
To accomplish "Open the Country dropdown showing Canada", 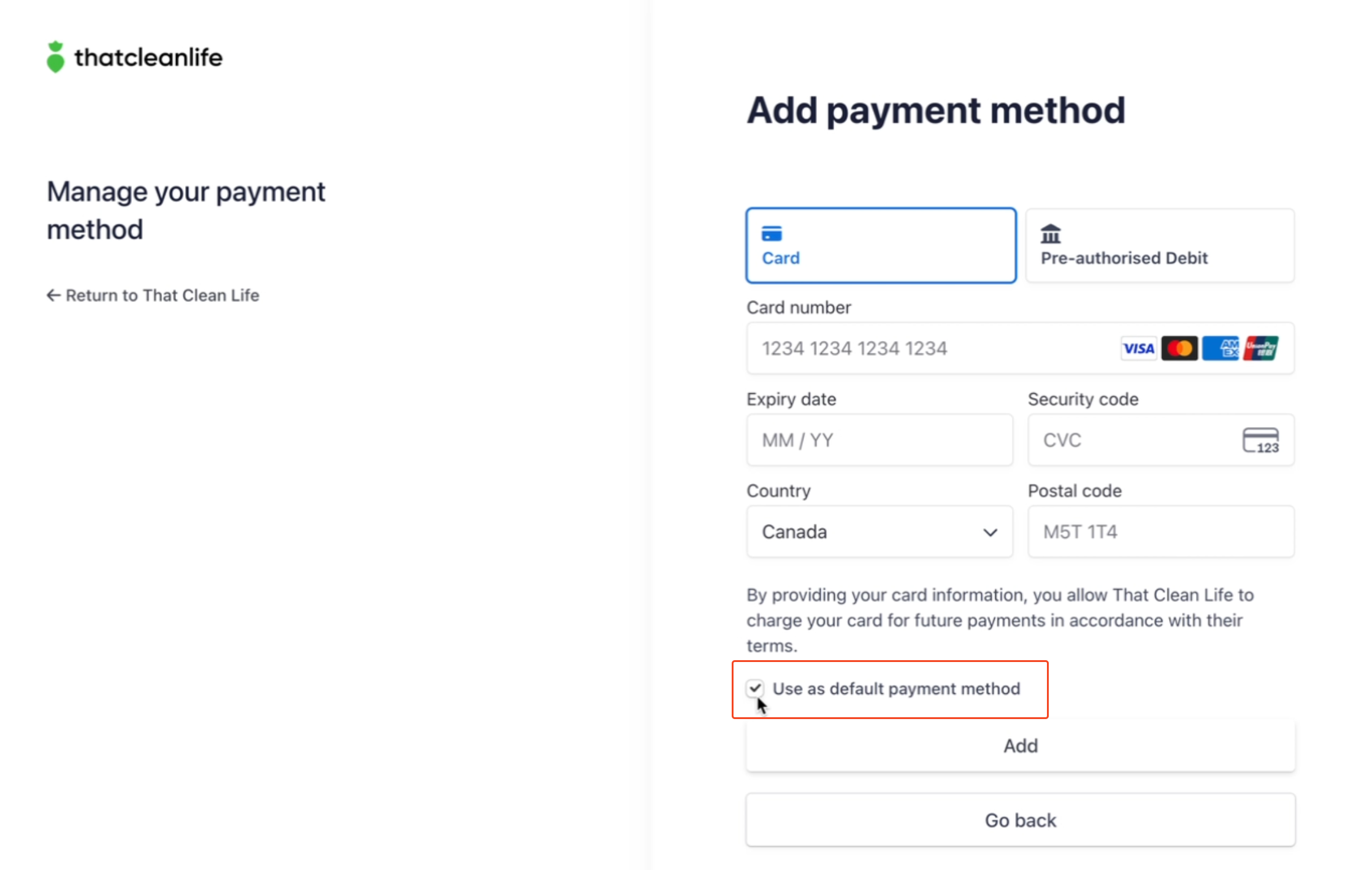I will [x=880, y=531].
